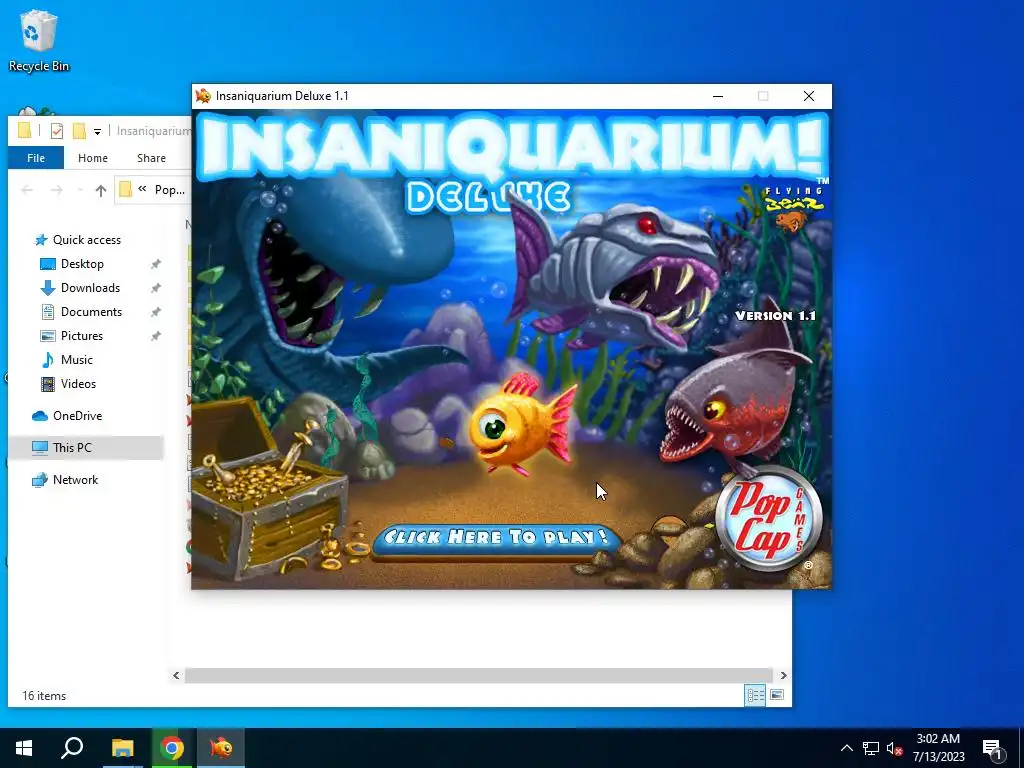Viewport: 1024px width, 768px height.
Task: Open Google Chrome from the taskbar
Action: [x=172, y=748]
